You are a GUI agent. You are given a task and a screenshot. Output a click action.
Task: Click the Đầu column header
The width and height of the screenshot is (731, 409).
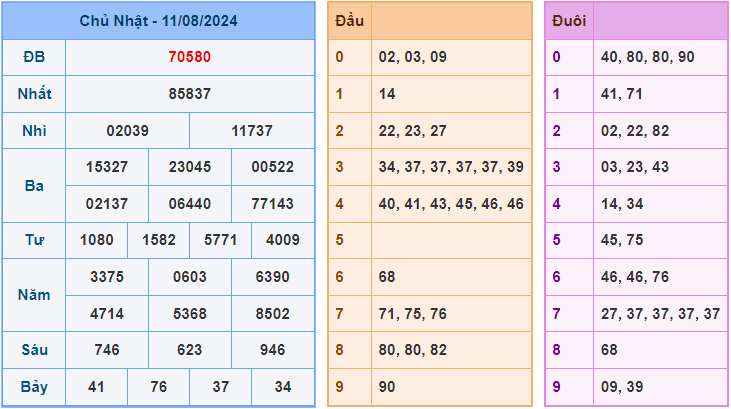350,20
